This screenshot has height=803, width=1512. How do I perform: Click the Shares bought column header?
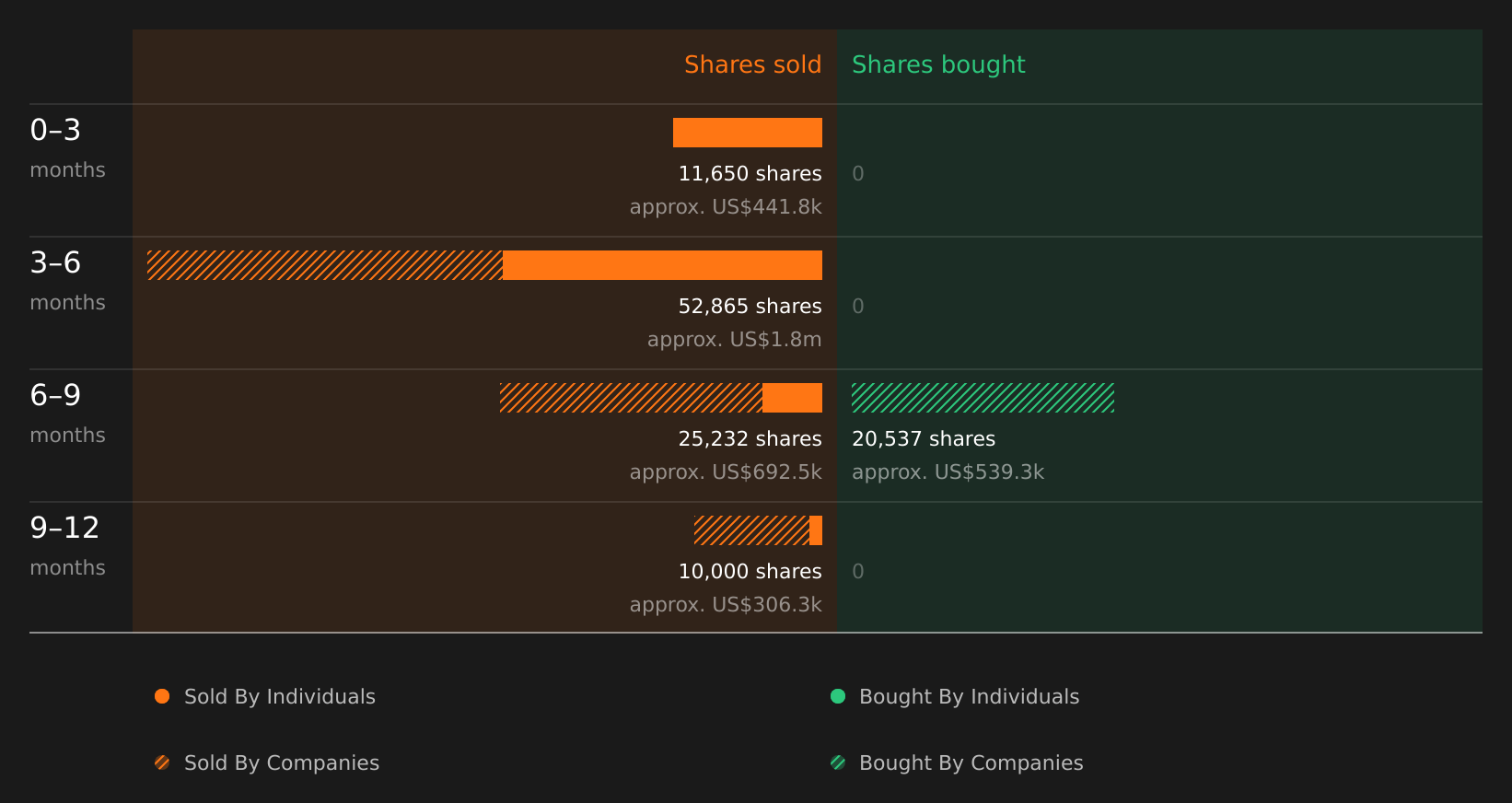[938, 64]
